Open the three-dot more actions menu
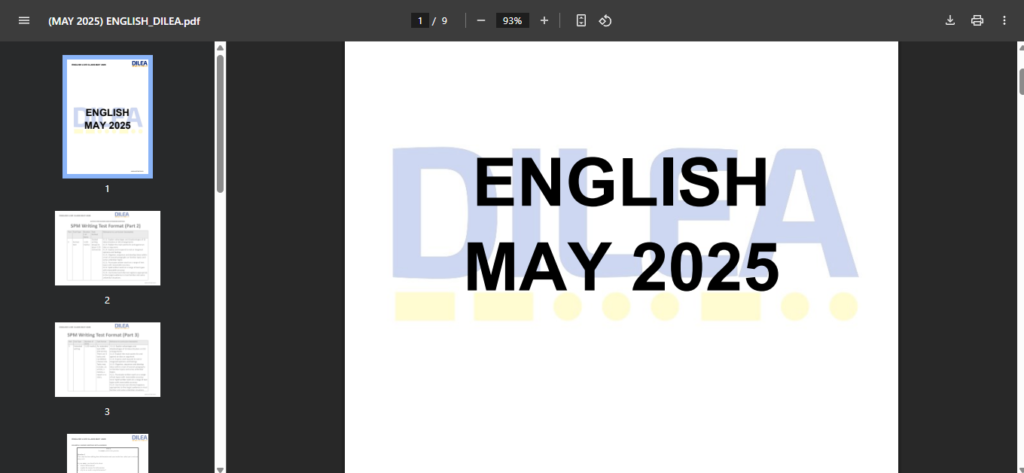1024x473 pixels. (x=1004, y=20)
